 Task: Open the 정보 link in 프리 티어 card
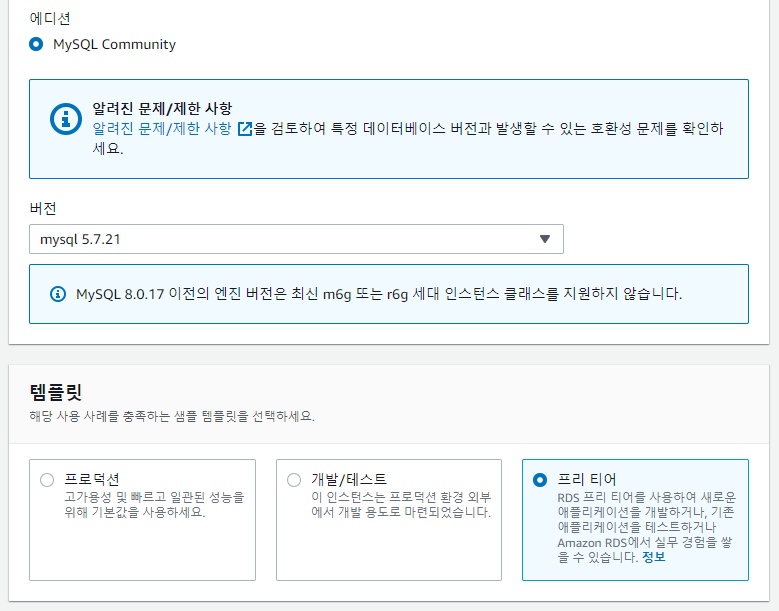click(x=653, y=557)
